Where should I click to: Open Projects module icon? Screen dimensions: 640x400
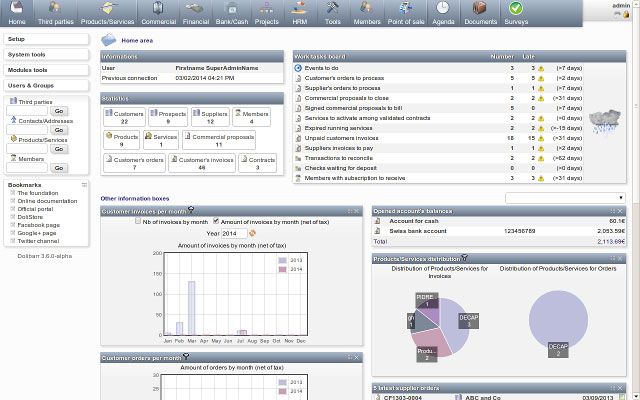click(266, 8)
